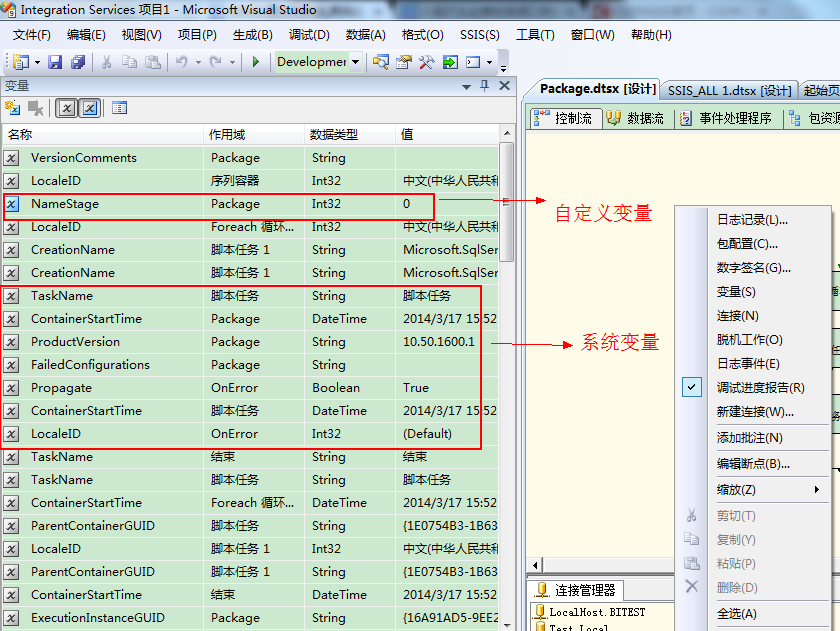The image size is (840, 631).
Task: Click the New Project toolbar icon
Action: 21,62
